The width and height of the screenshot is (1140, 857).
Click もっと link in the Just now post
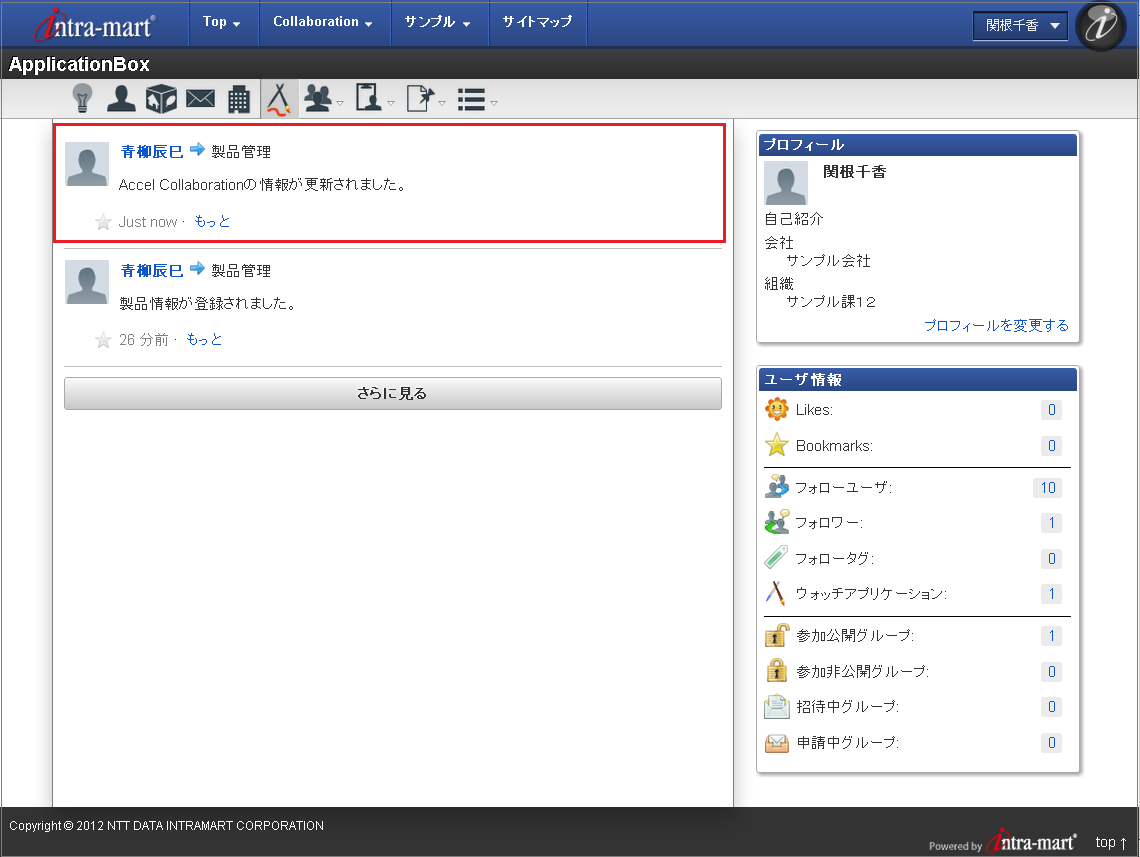212,222
